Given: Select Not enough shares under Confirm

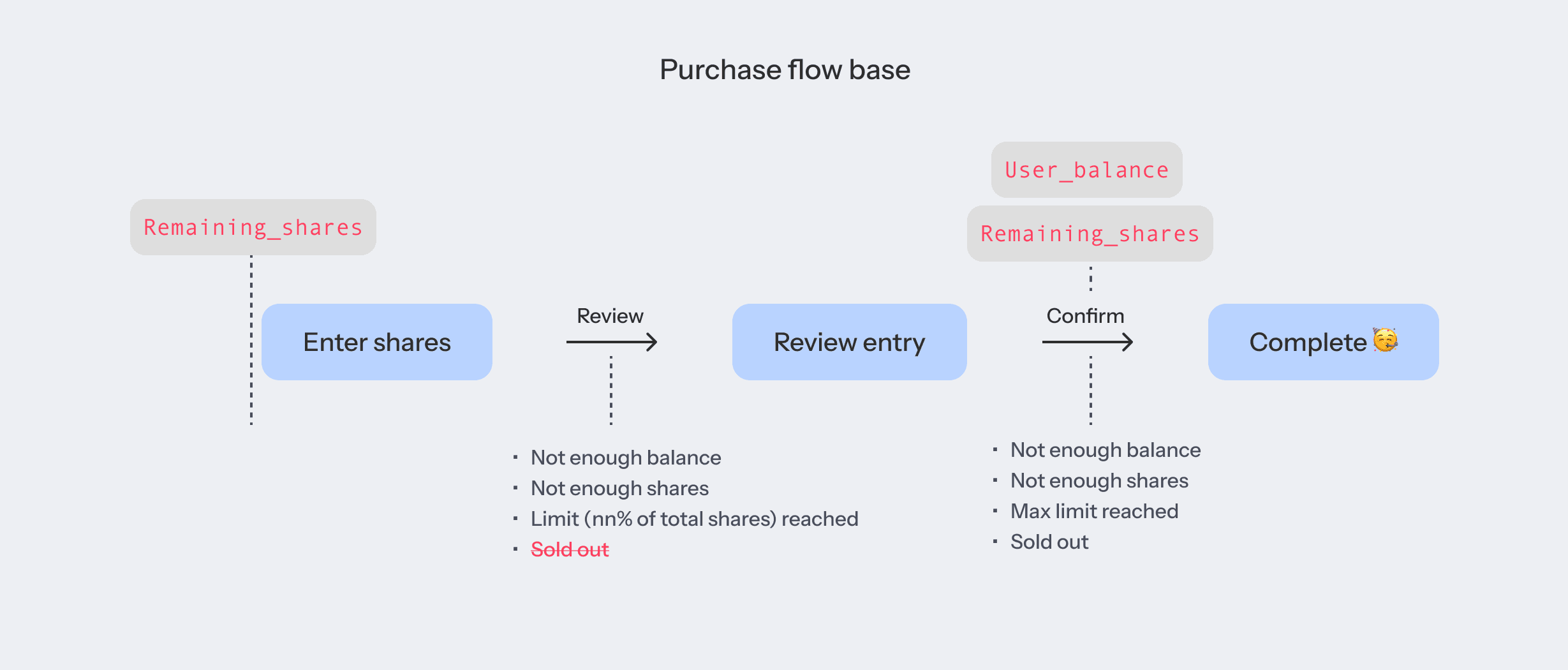Looking at the screenshot, I should (1100, 480).
